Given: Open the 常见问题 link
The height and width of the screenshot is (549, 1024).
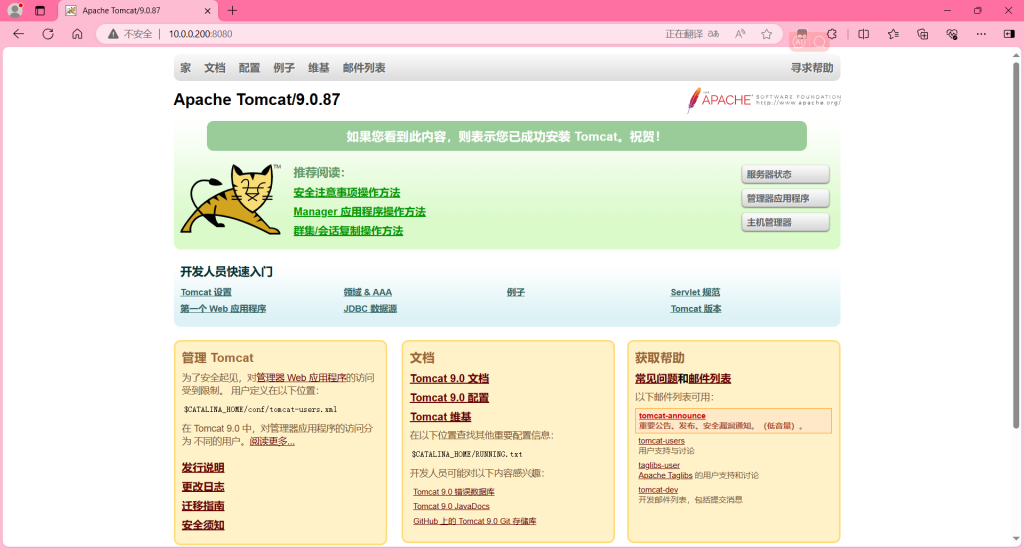Looking at the screenshot, I should coord(656,379).
